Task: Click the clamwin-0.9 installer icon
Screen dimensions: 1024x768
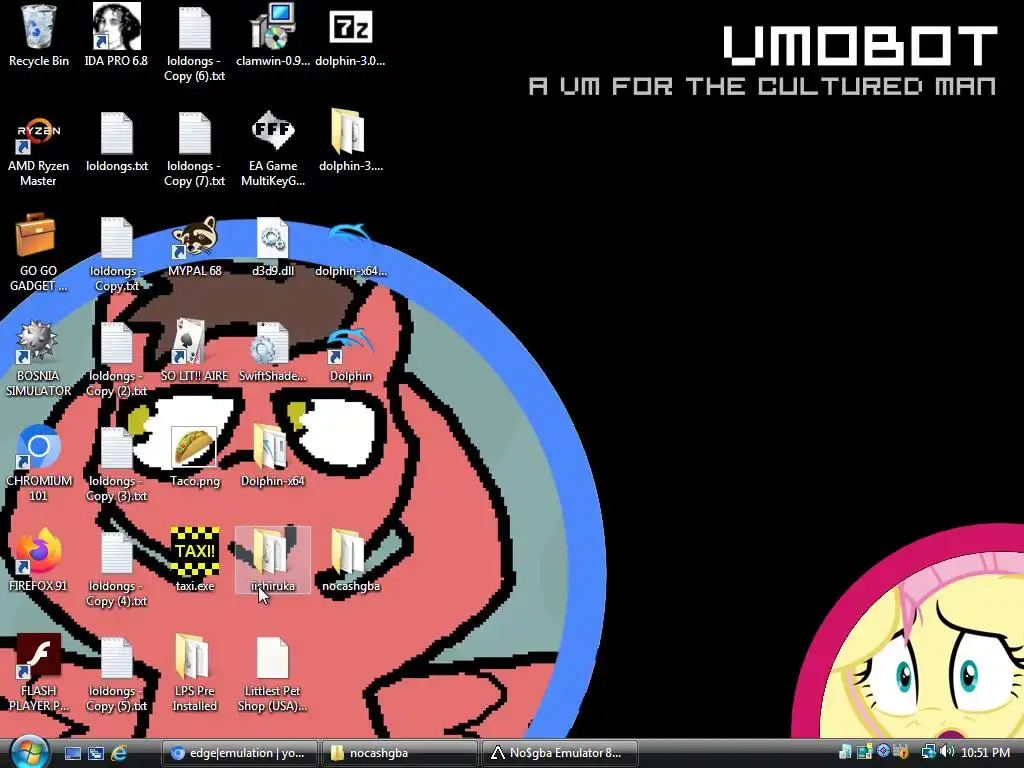Action: pyautogui.click(x=273, y=36)
